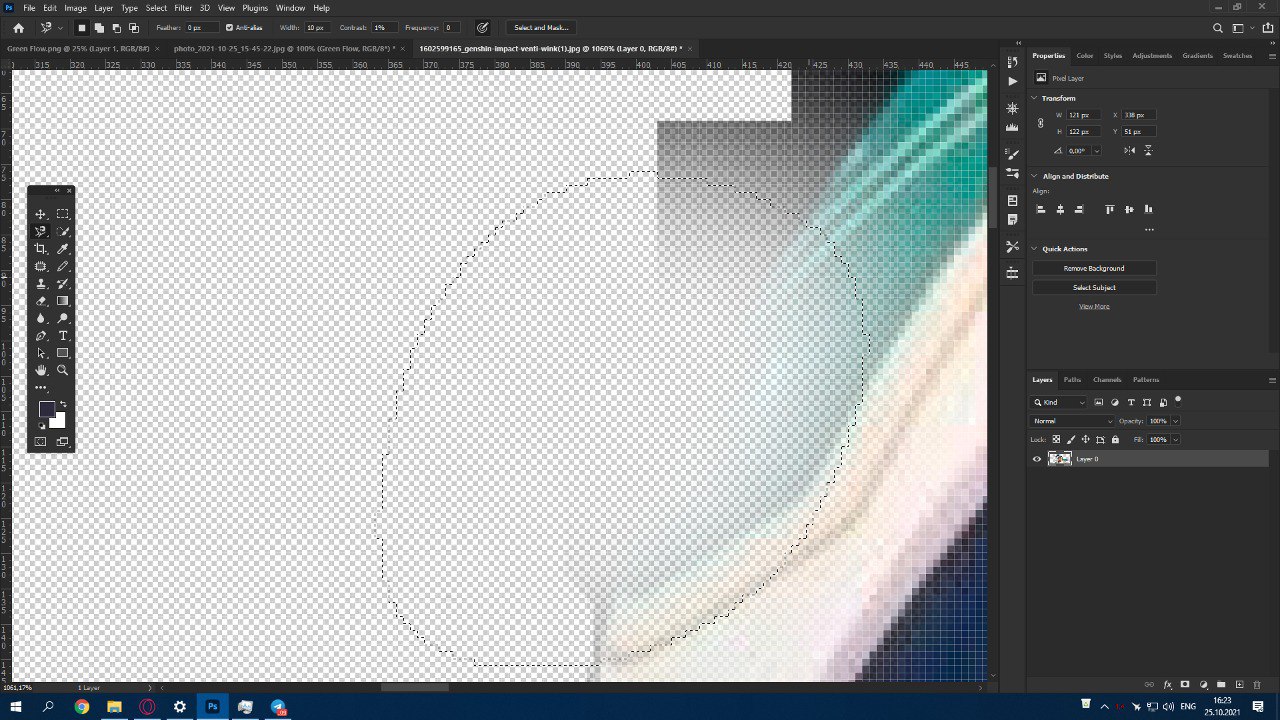1280x720 pixels.
Task: Click the Select Subject button
Action: tap(1094, 287)
